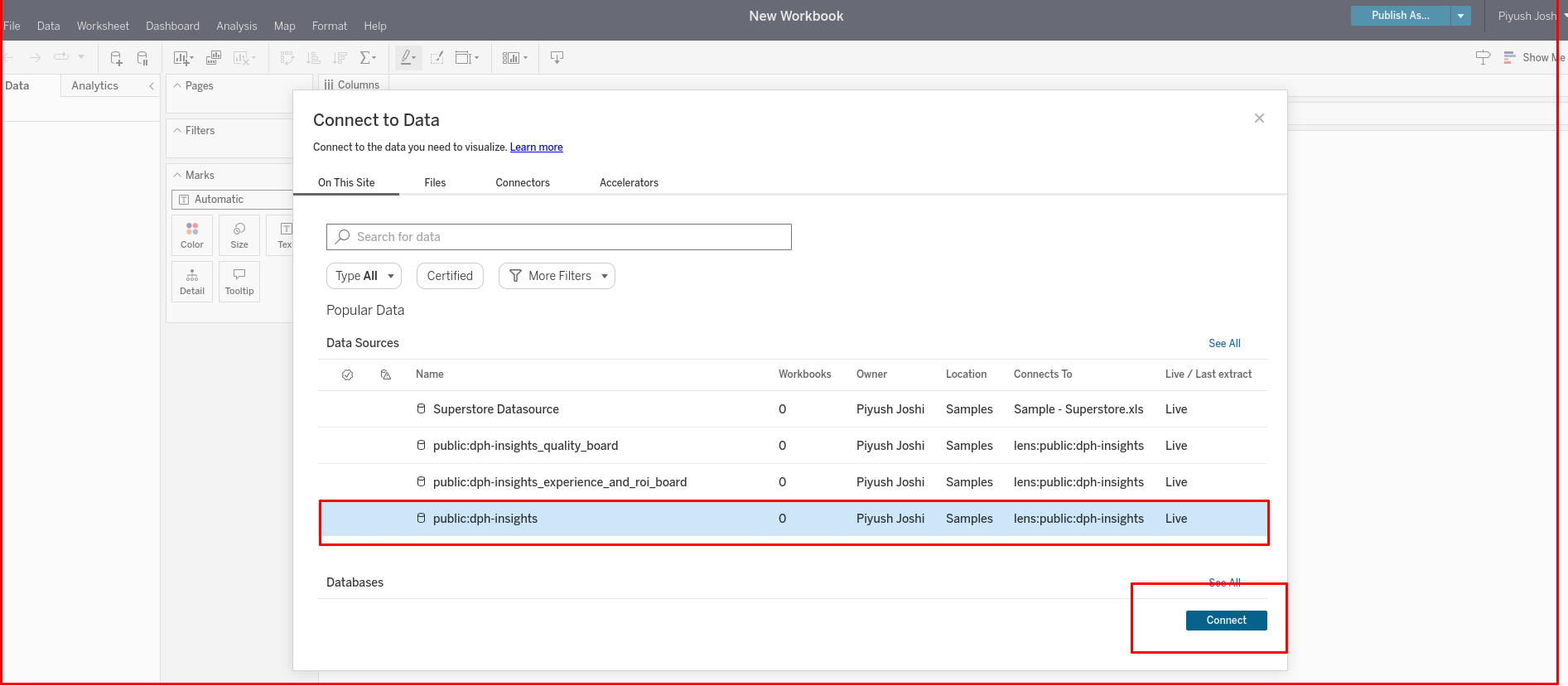The width and height of the screenshot is (1568, 686).
Task: Open the File menu
Action: 12,26
